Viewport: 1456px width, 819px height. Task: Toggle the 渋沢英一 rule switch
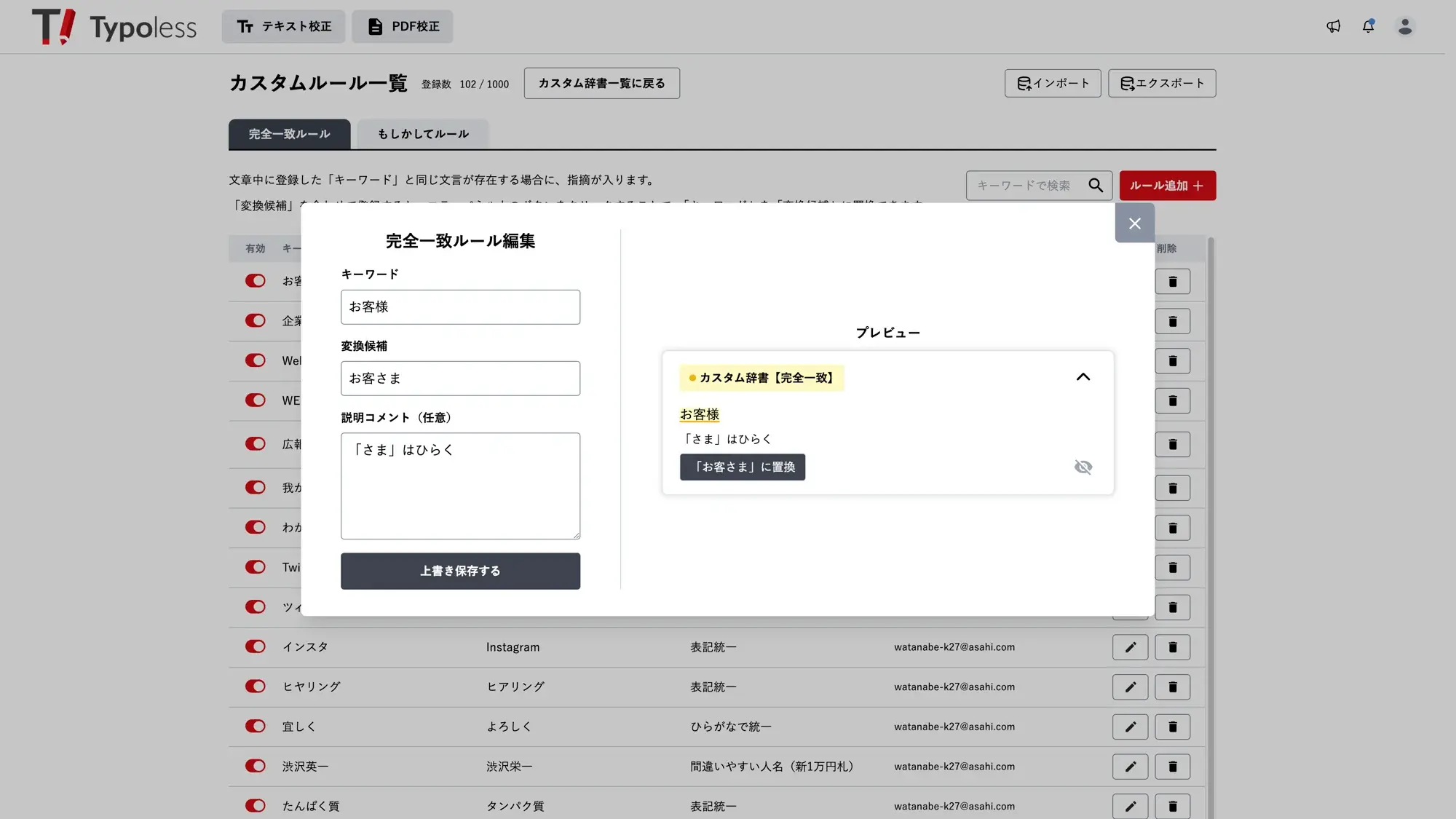point(256,766)
